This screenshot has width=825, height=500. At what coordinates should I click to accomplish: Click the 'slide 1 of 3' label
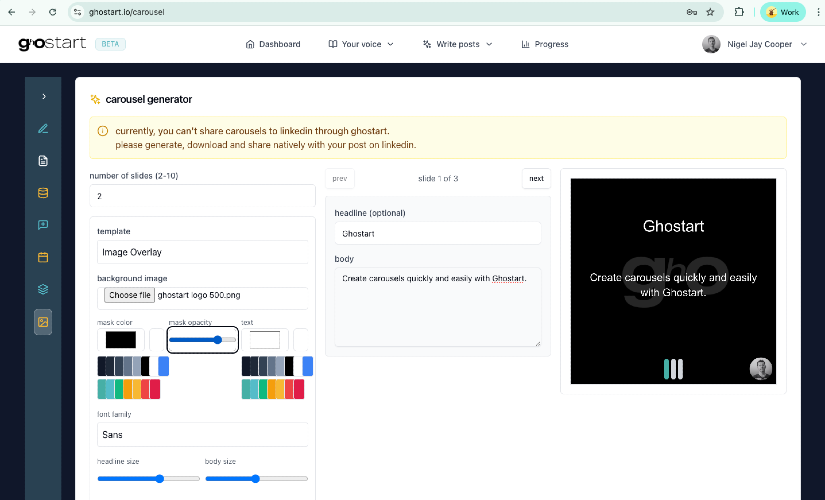click(x=438, y=178)
